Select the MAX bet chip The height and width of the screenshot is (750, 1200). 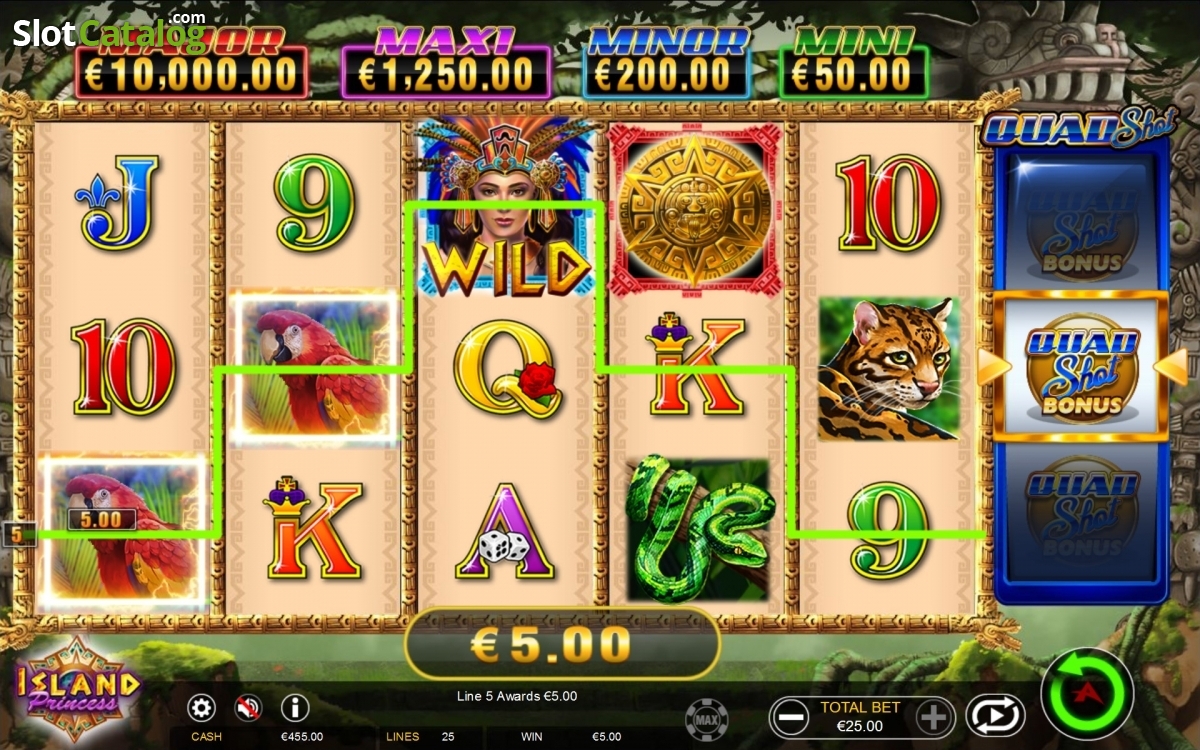(706, 719)
